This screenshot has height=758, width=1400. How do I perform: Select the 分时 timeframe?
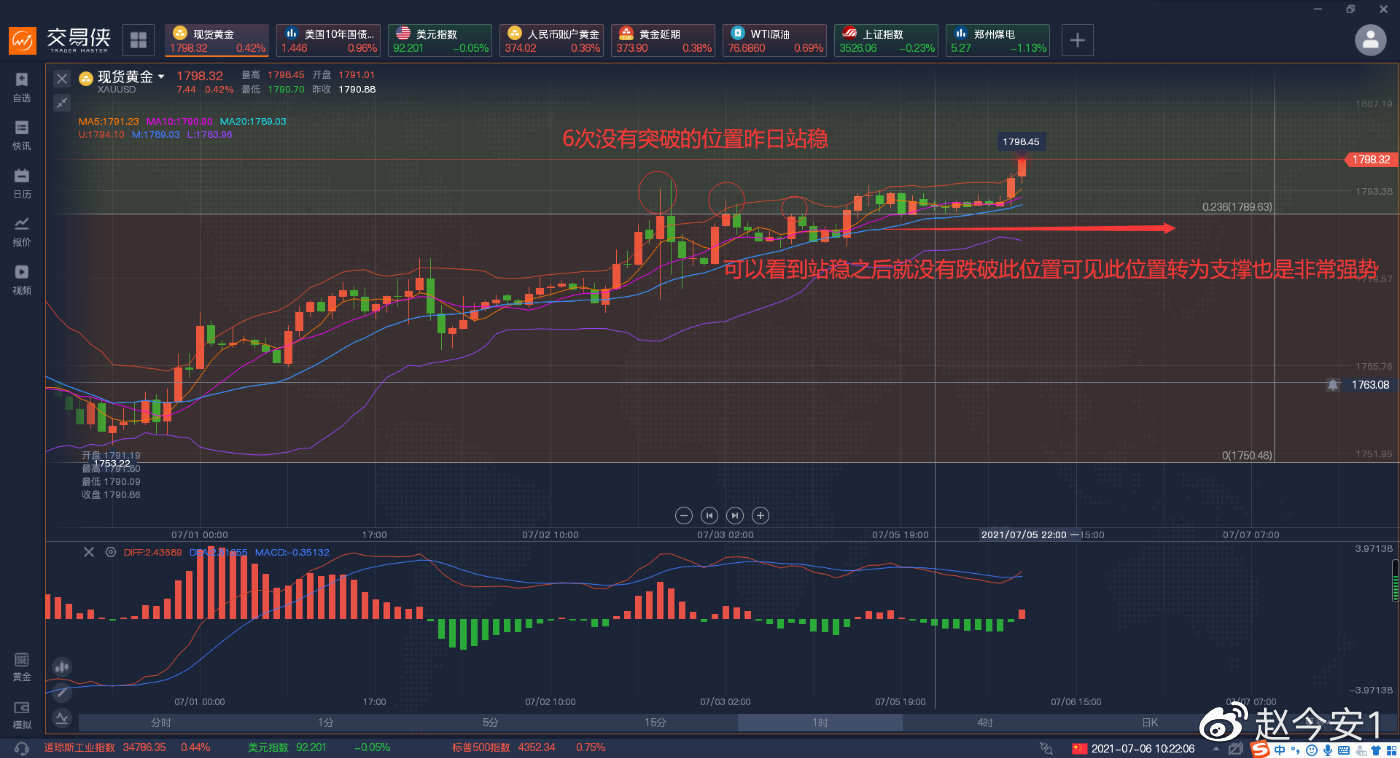161,722
